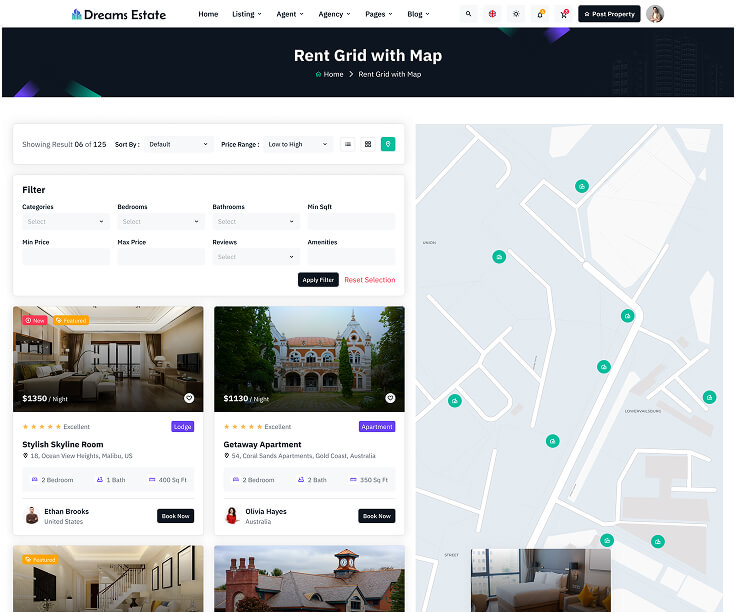
Task: Open the Stylish Skyline Room title
Action: tap(63, 444)
